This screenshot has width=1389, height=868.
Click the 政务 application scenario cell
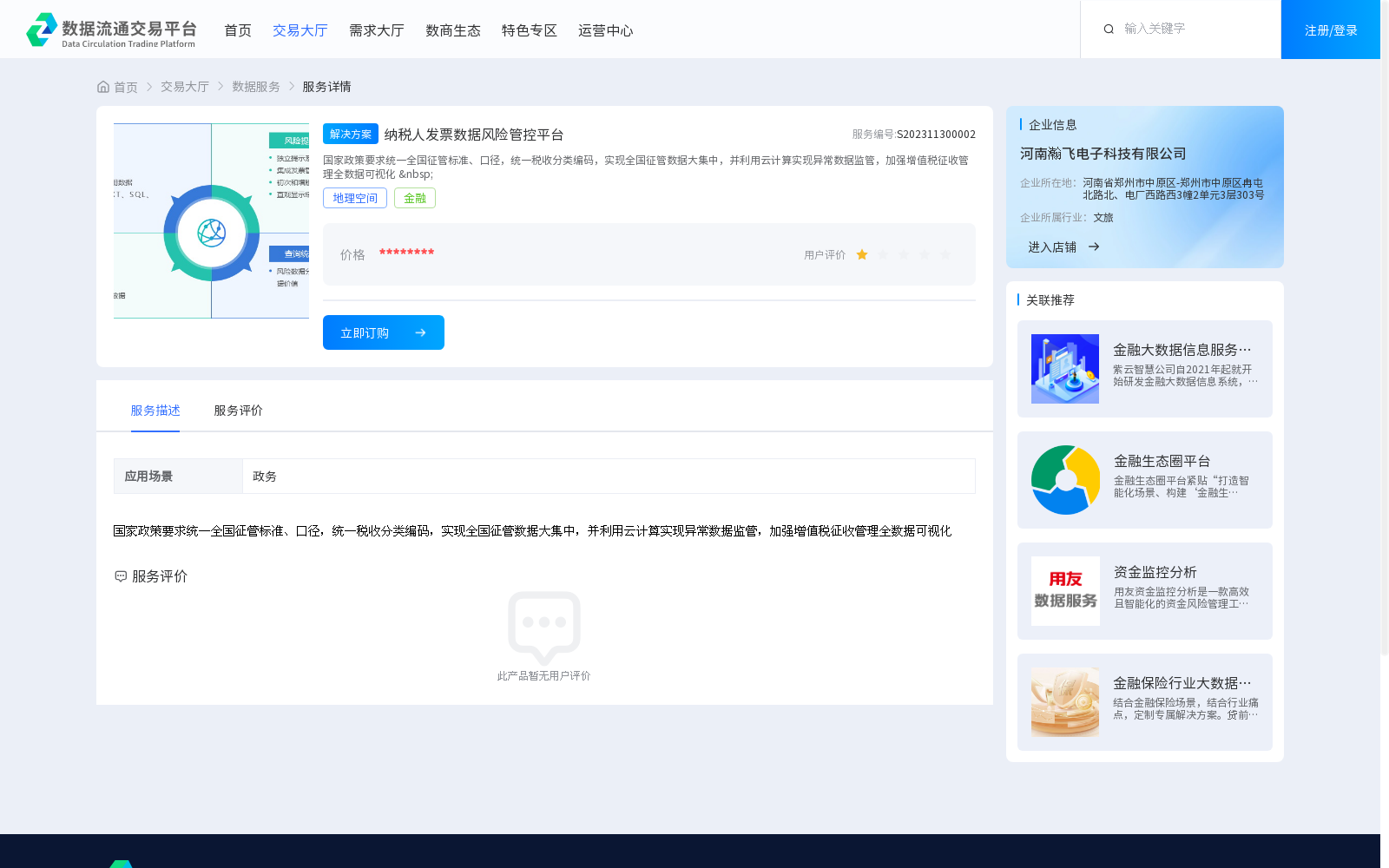point(609,477)
